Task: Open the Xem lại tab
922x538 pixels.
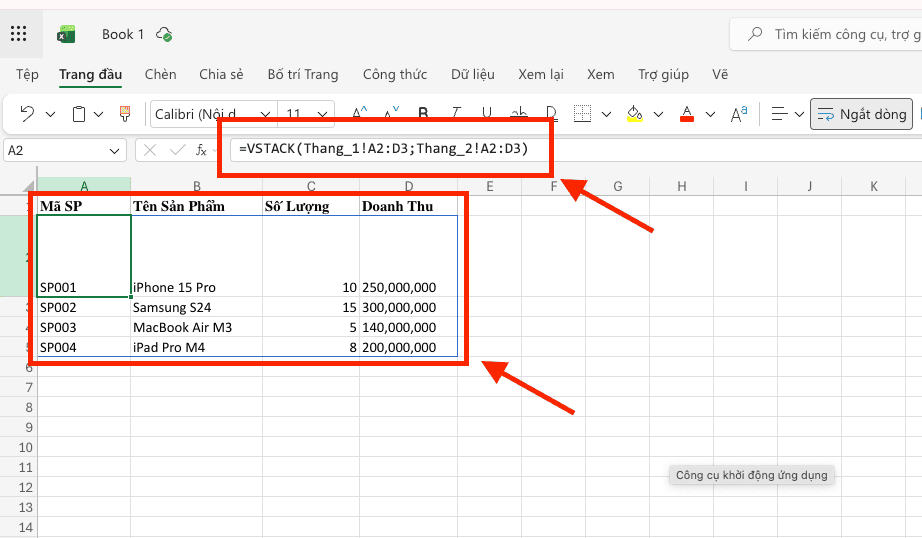Action: (x=541, y=74)
